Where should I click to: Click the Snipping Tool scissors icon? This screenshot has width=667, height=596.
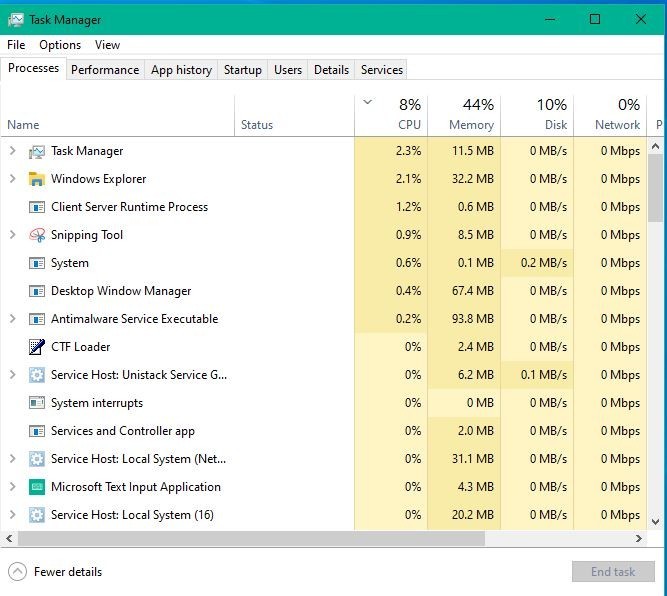pos(37,235)
